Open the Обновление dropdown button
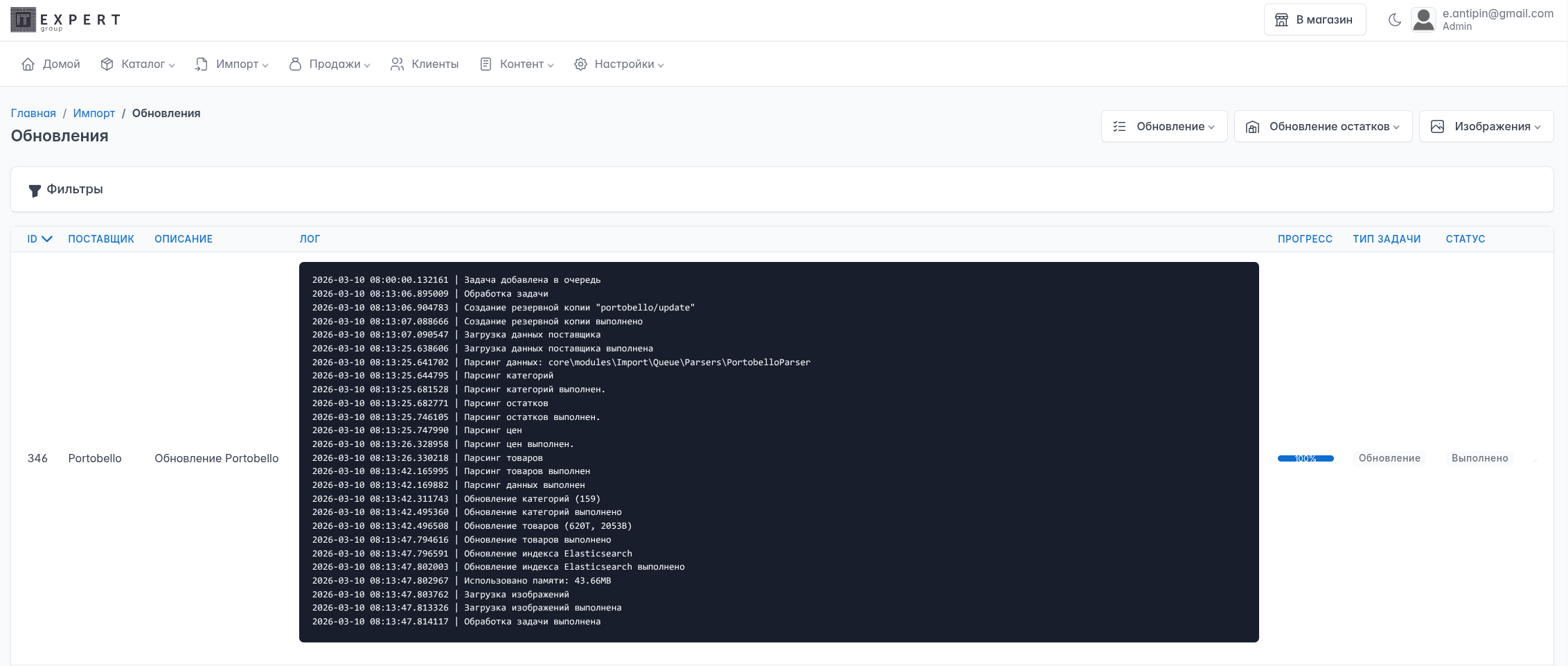Screen dimensions: 1568x666 point(1164,127)
